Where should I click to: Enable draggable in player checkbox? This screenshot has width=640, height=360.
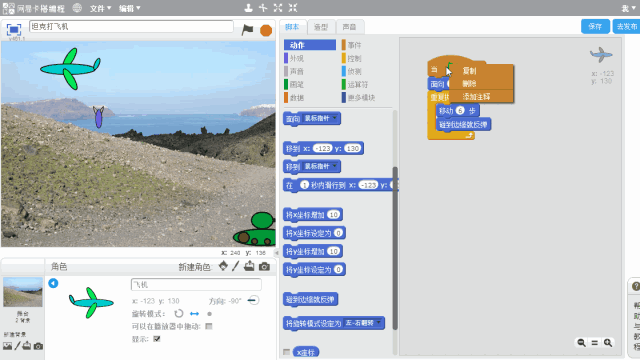209,326
